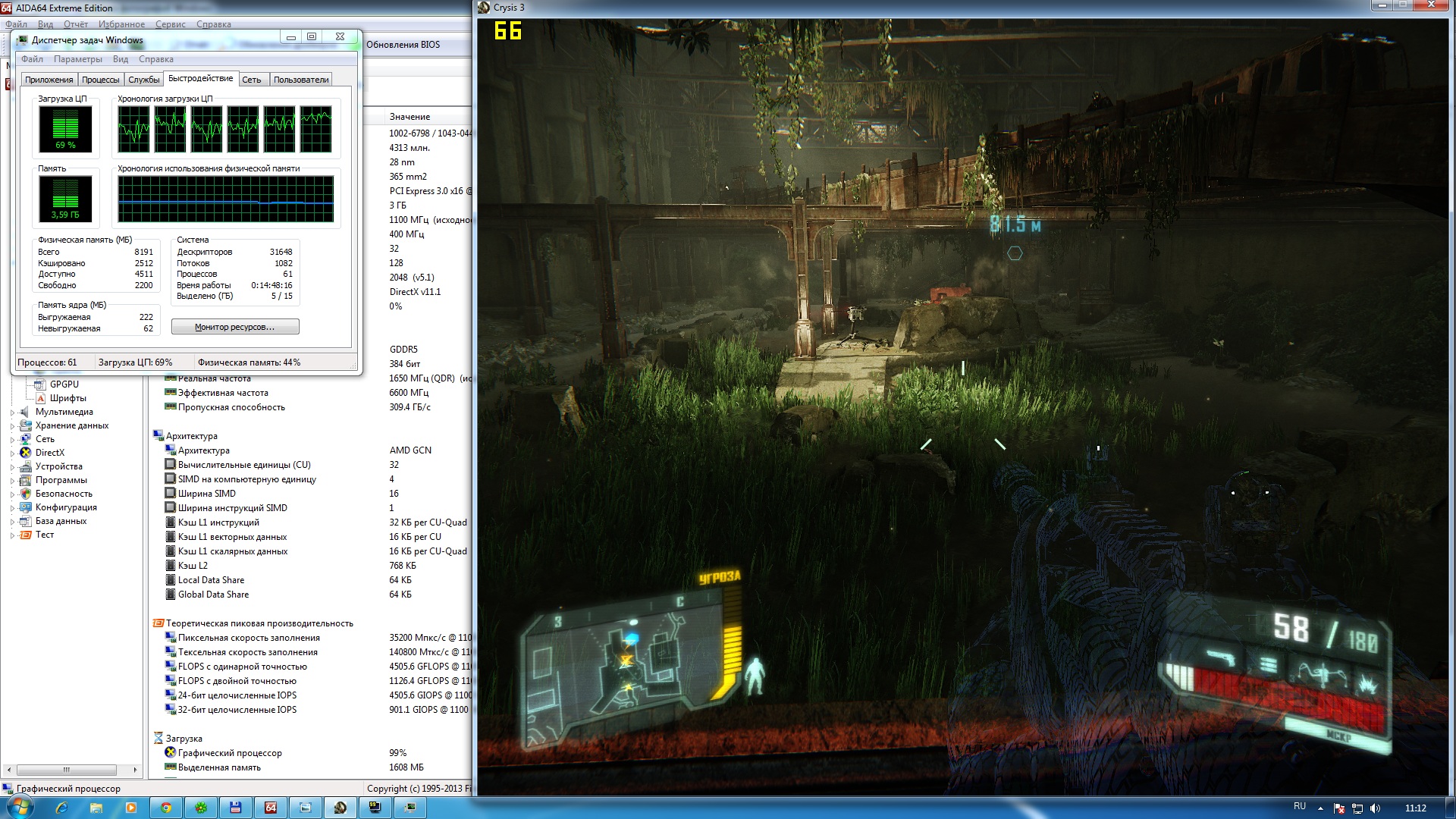Expand the Хранение данных node
This screenshot has height=819, width=1456.
pyautogui.click(x=12, y=426)
